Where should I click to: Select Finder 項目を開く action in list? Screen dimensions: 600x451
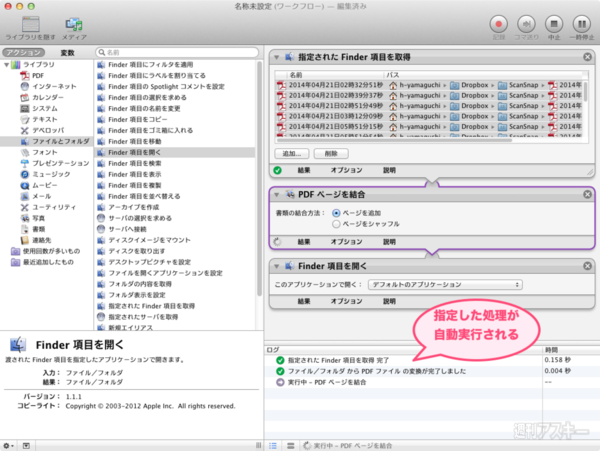click(x=174, y=152)
